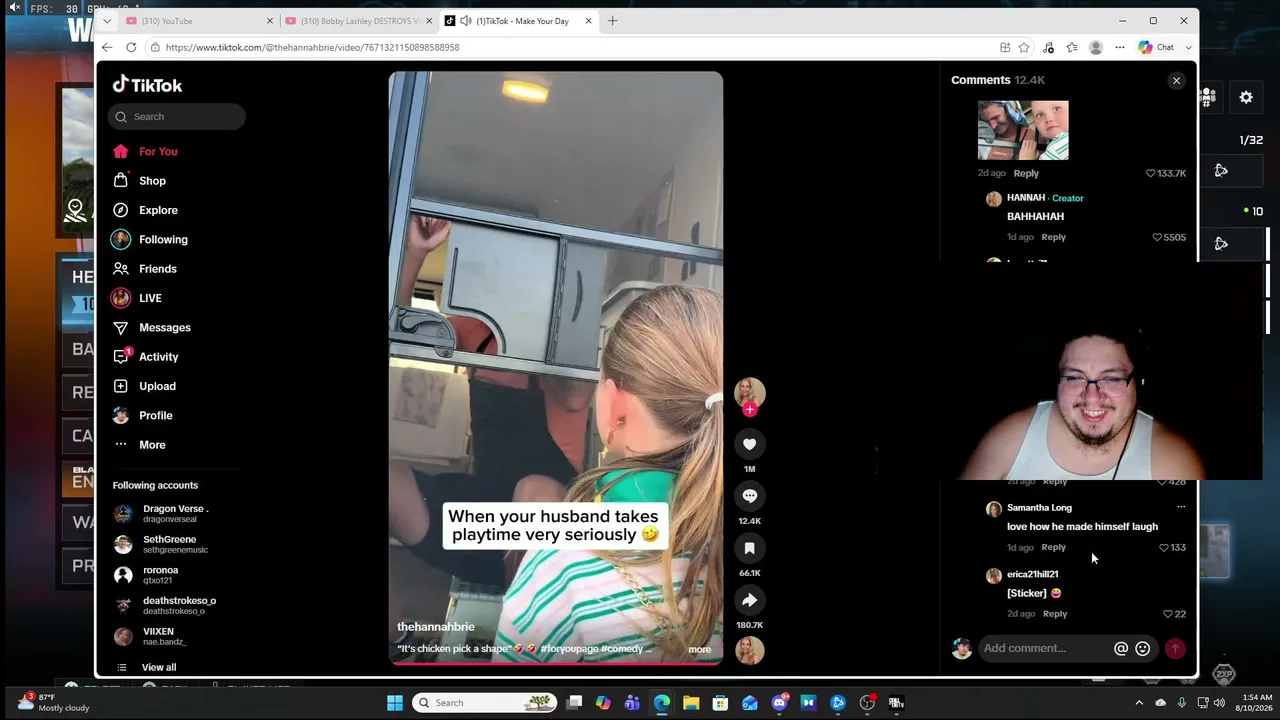
Task: Open the For You feed
Action: coord(158,152)
